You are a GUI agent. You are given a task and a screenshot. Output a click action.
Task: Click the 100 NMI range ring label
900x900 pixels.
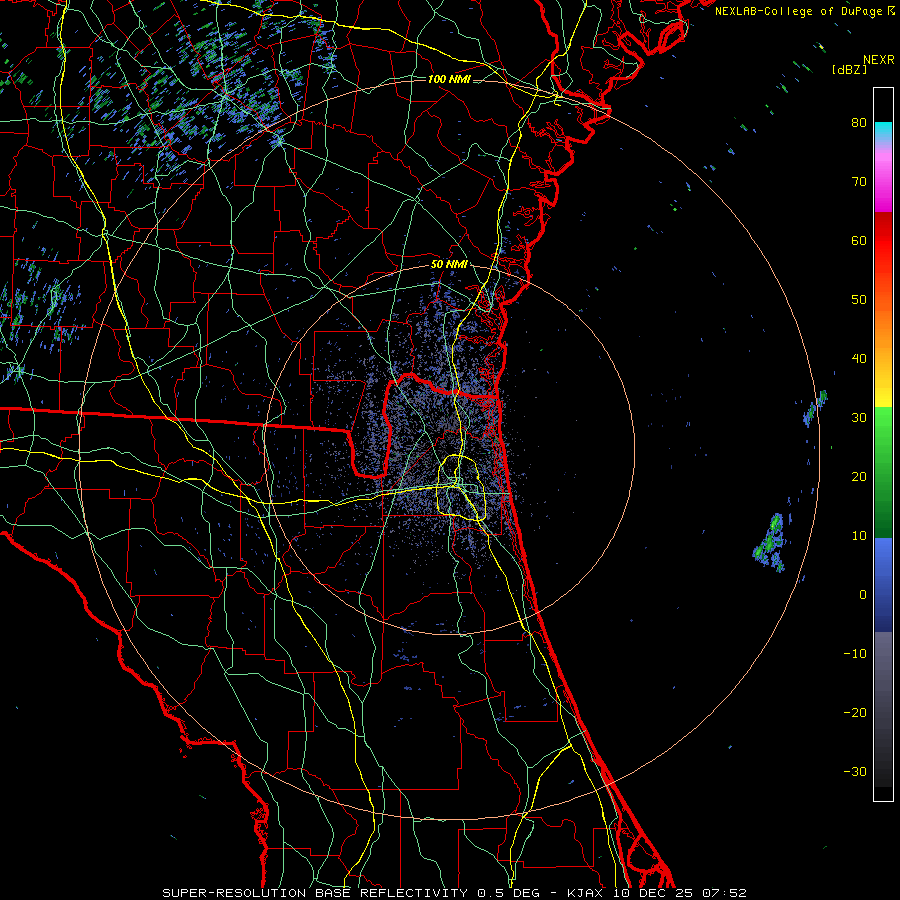click(449, 79)
